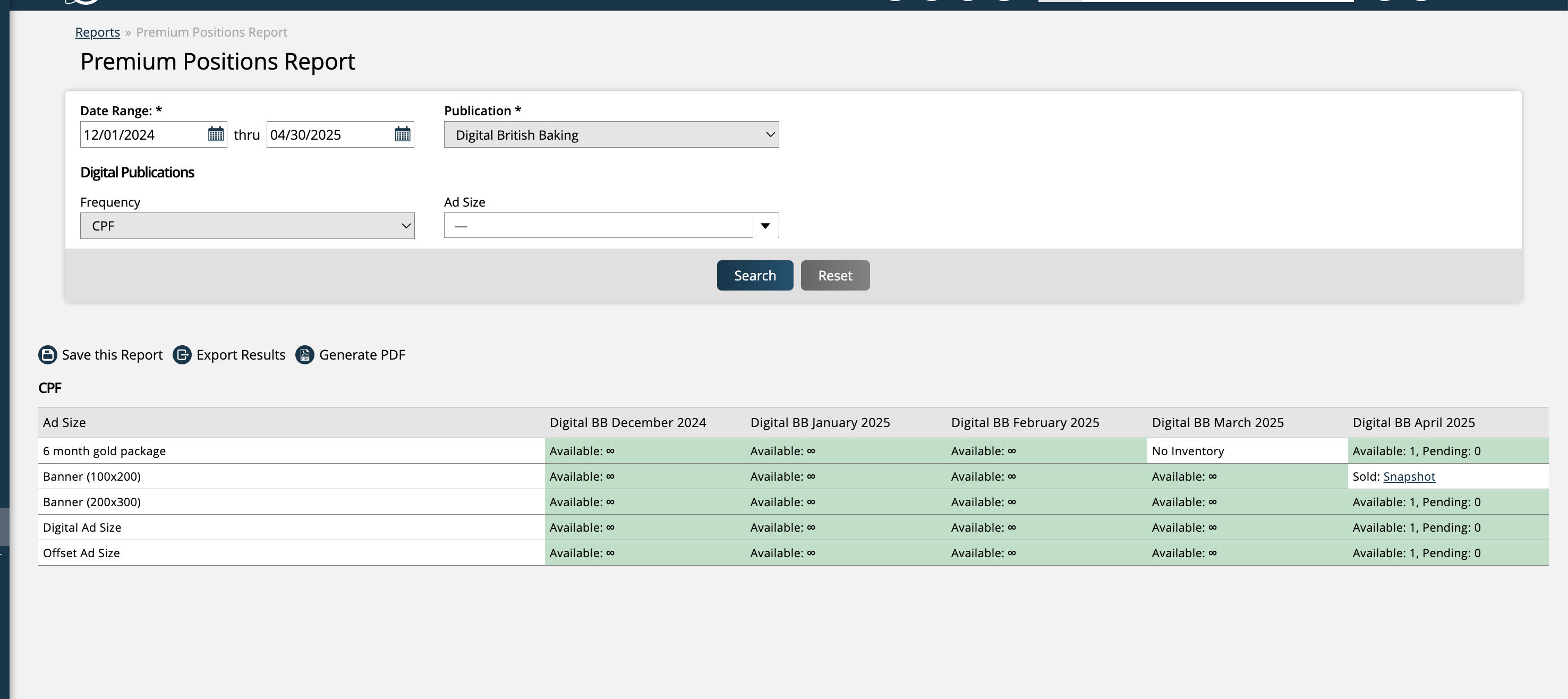This screenshot has height=699, width=1568.
Task: Open the Snapshot link in April column
Action: 1409,476
